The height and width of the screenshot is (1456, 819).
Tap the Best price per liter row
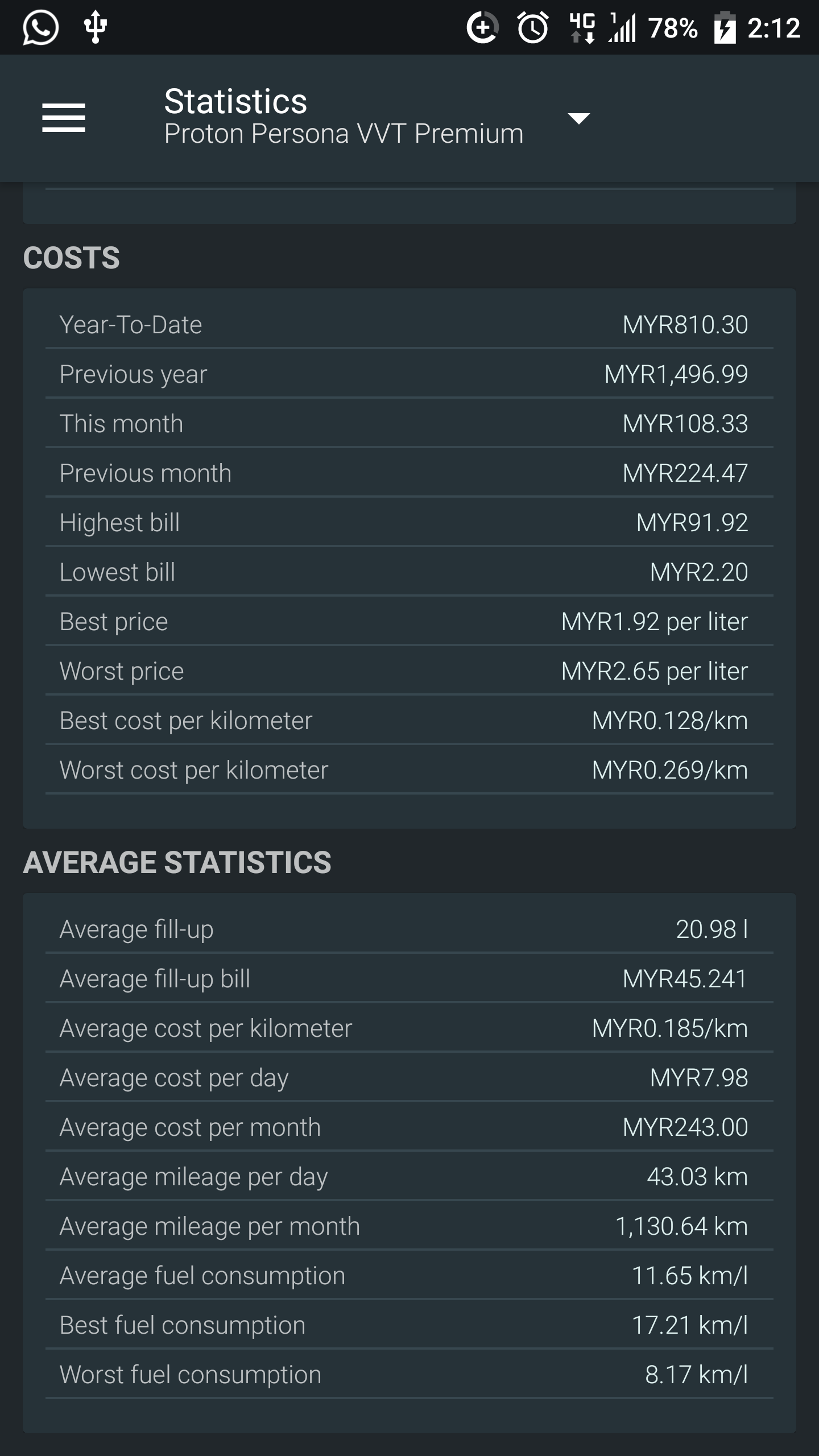click(x=409, y=621)
